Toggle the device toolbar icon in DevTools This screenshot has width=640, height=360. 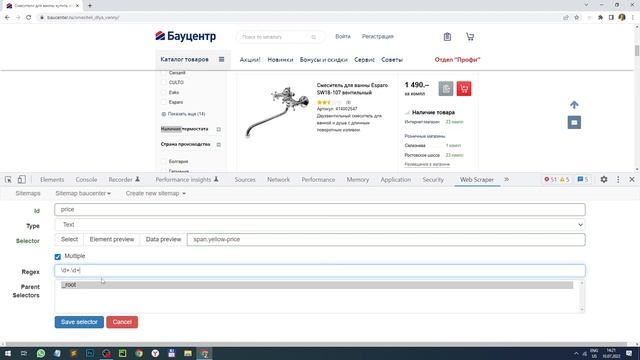[21, 180]
